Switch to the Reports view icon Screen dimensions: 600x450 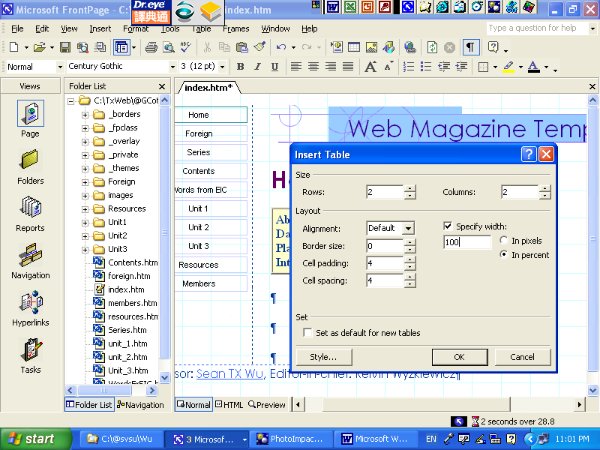pyautogui.click(x=30, y=211)
